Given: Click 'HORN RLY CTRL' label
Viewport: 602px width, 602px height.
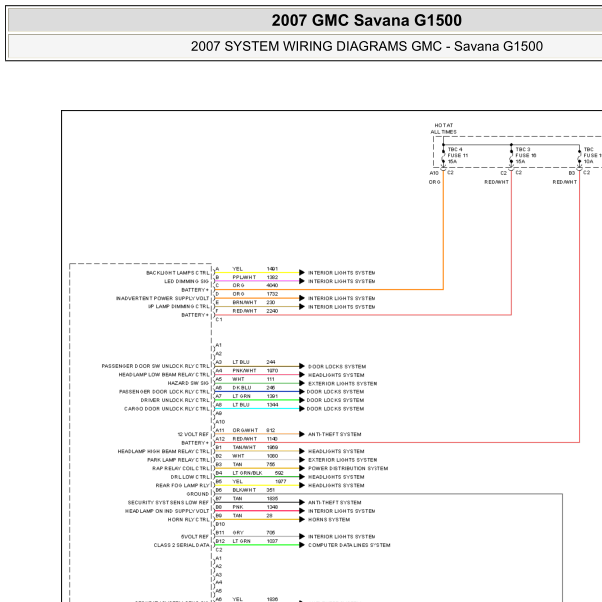Looking at the screenshot, I should pyautogui.click(x=189, y=519).
